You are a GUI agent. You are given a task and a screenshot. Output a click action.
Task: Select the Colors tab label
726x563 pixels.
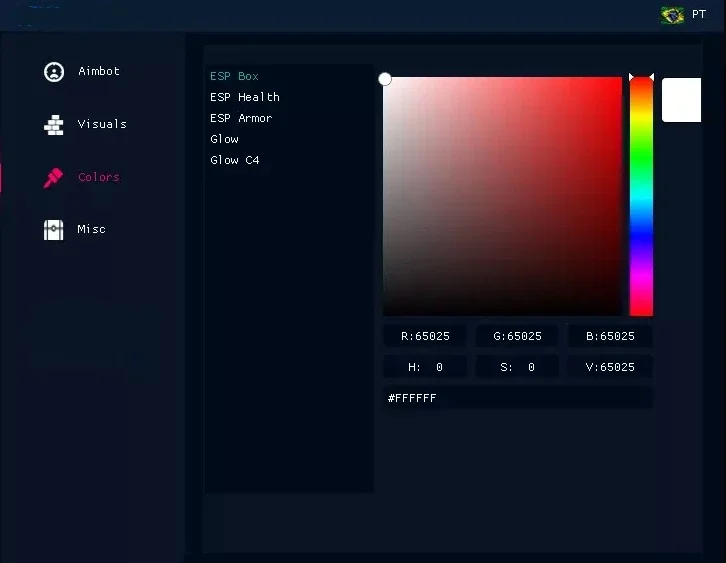point(99,177)
